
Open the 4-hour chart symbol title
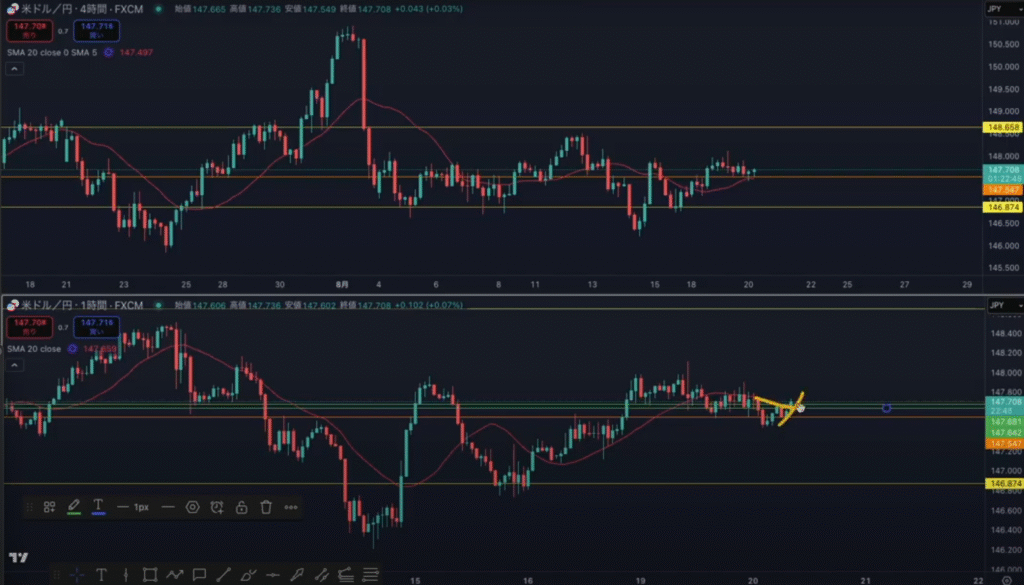pos(82,9)
